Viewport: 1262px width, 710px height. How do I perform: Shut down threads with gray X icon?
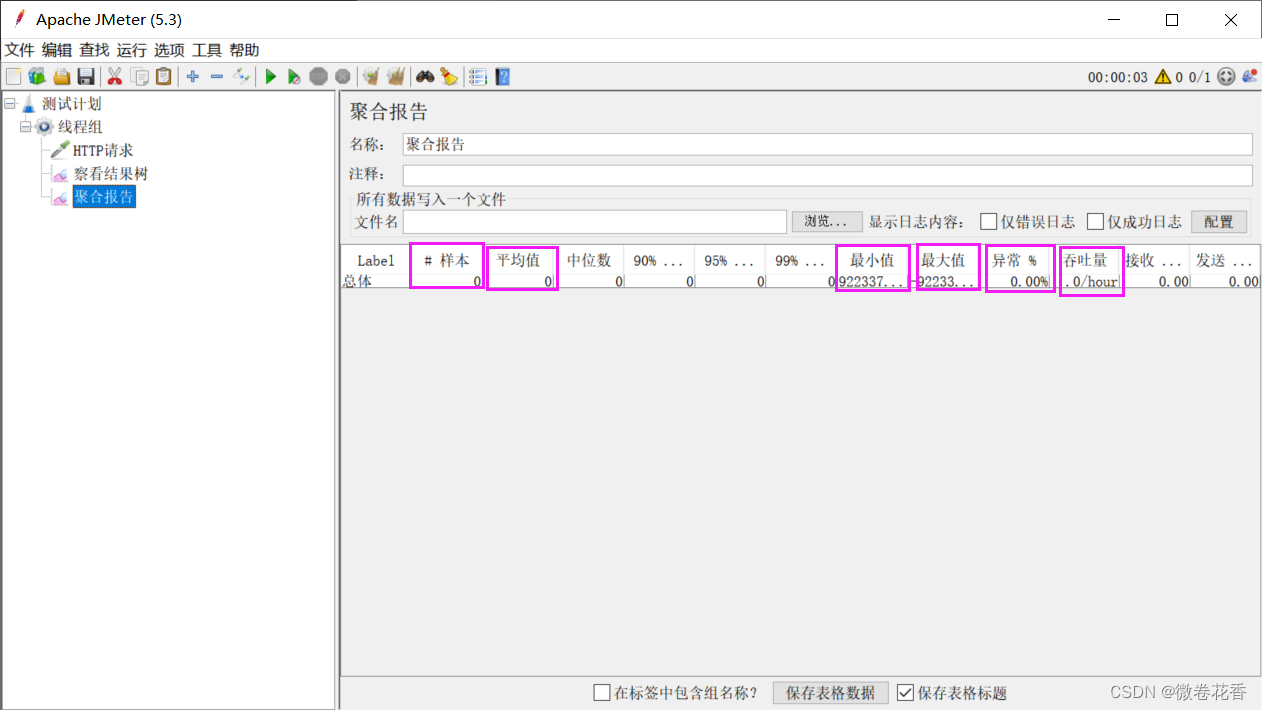click(343, 76)
